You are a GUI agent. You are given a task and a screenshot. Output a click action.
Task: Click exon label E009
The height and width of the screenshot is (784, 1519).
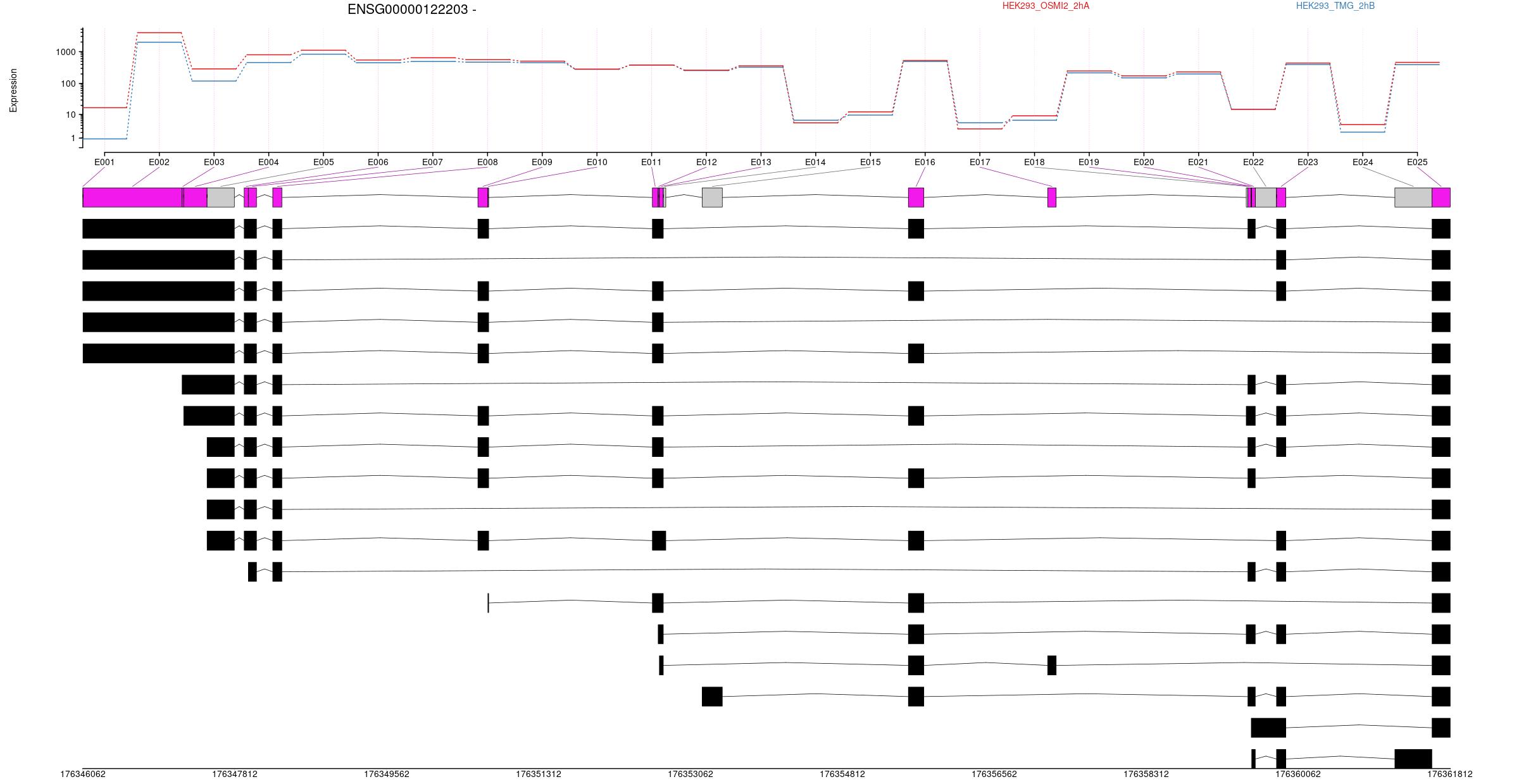pyautogui.click(x=542, y=162)
